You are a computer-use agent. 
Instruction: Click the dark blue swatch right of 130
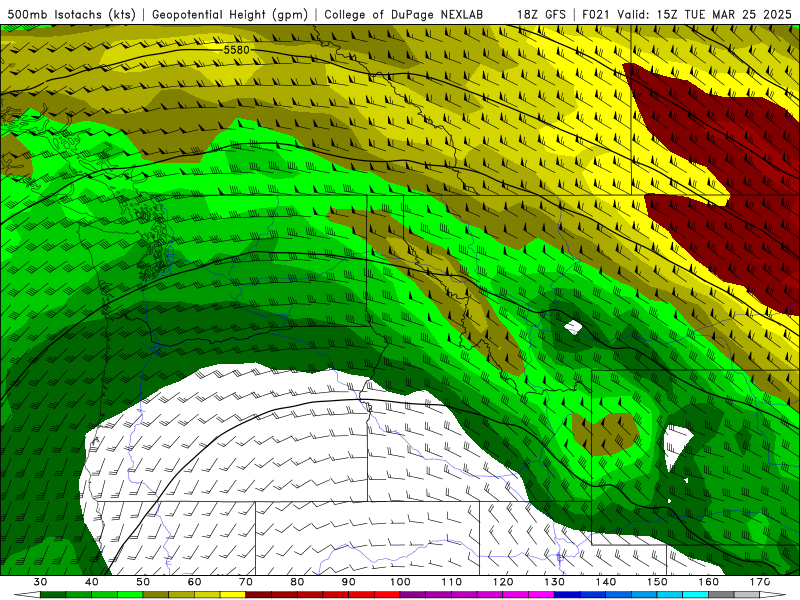567,595
